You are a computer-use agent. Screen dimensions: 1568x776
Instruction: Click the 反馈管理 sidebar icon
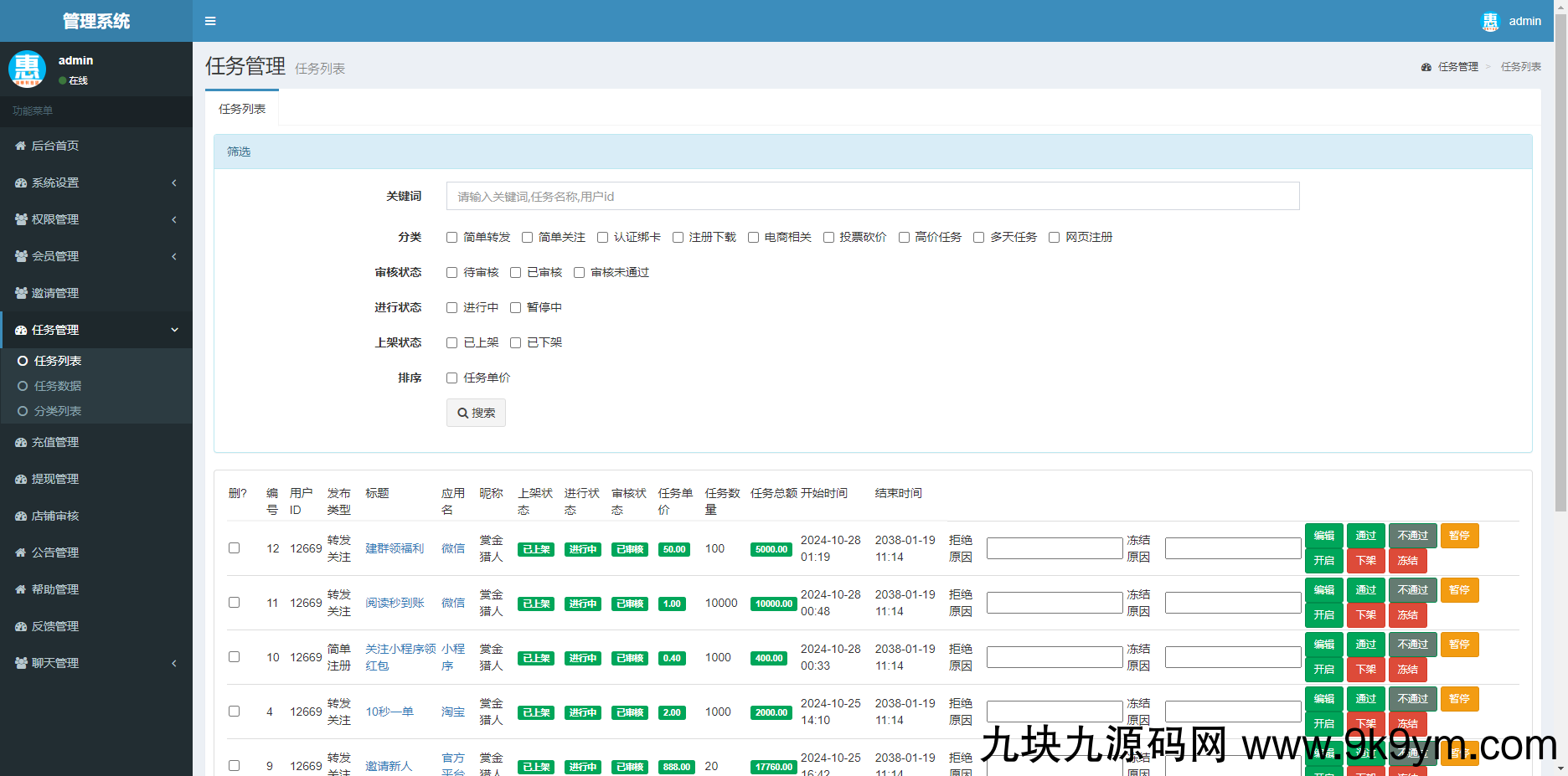tap(21, 626)
